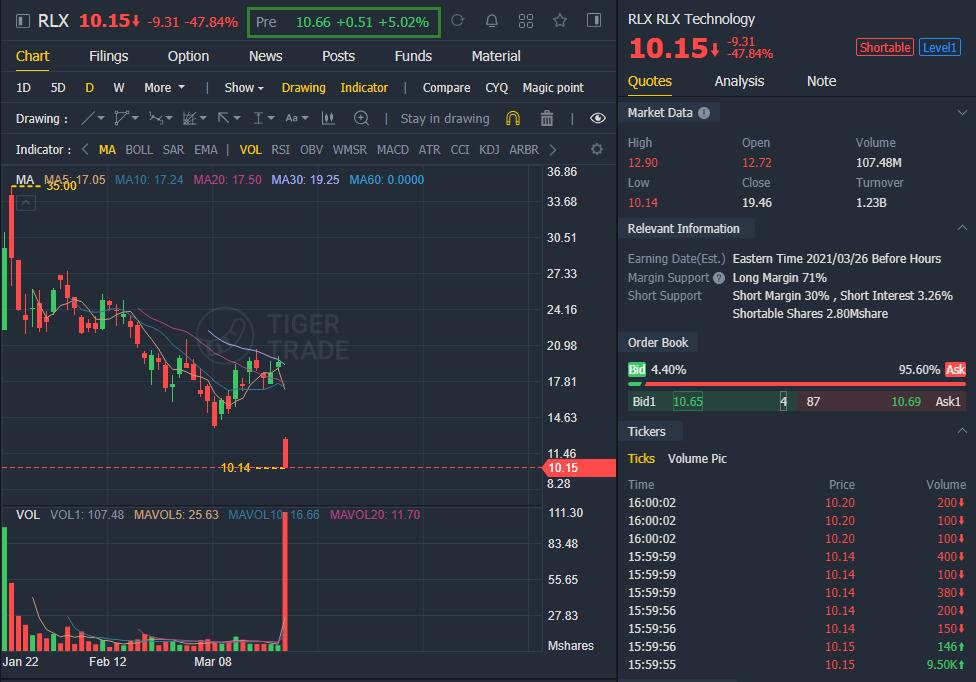The height and width of the screenshot is (682, 976).
Task: Click the Market Data info icon
Action: pos(704,113)
